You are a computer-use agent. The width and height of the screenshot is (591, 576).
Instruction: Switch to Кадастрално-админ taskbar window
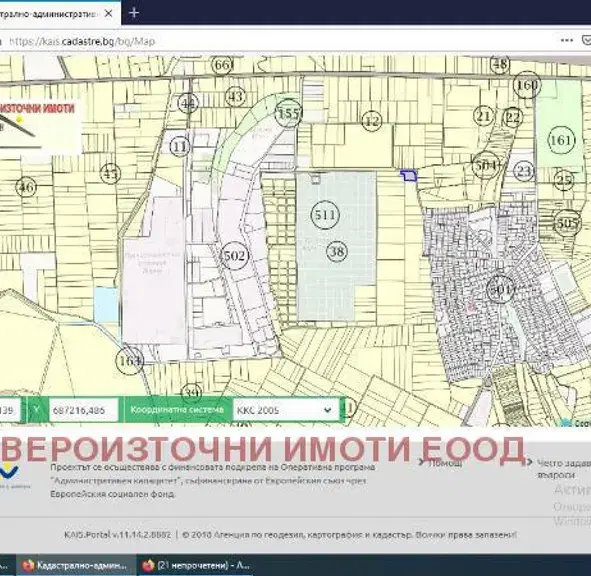pyautogui.click(x=77, y=565)
